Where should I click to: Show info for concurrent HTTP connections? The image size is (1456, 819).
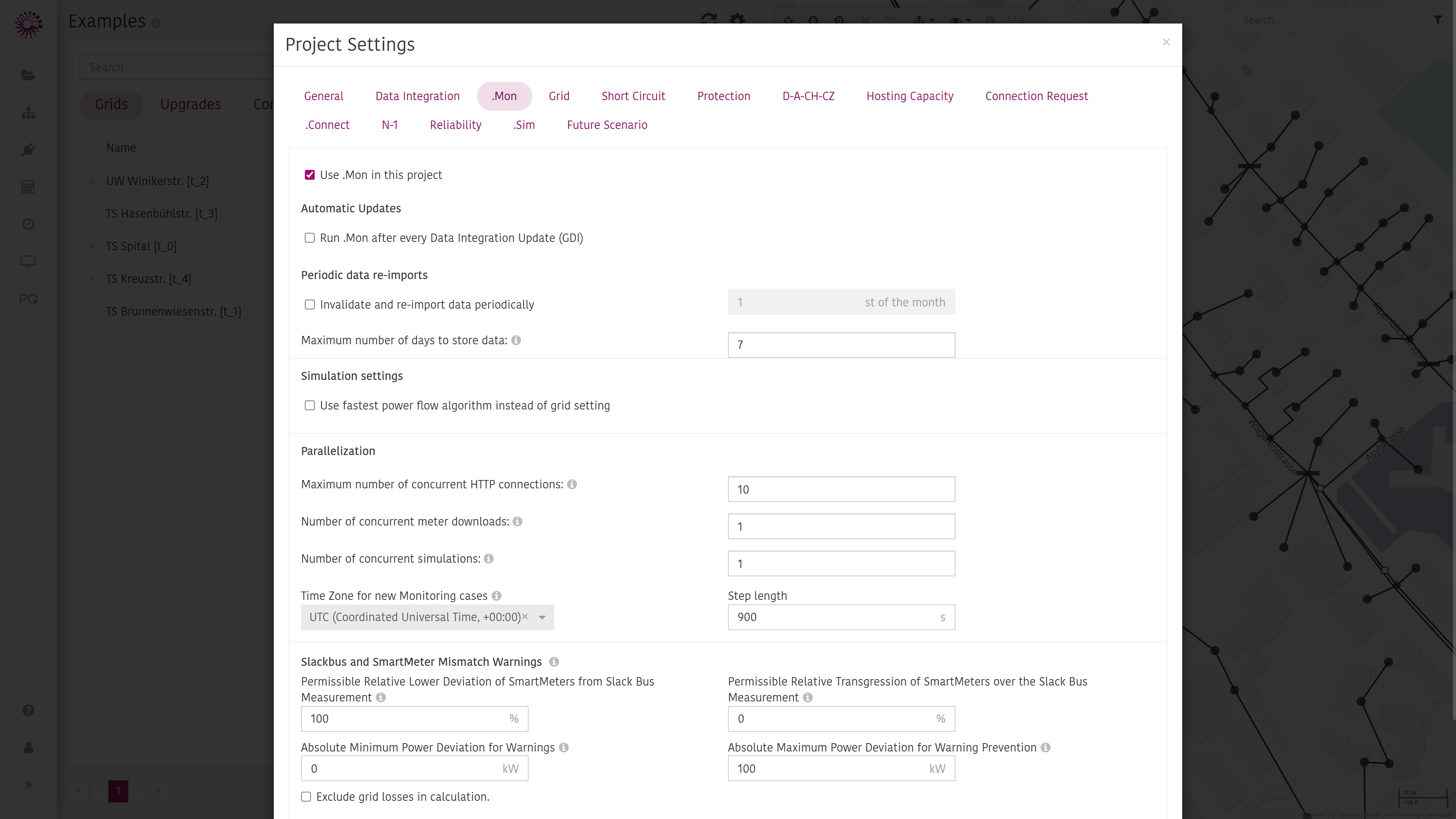(572, 485)
